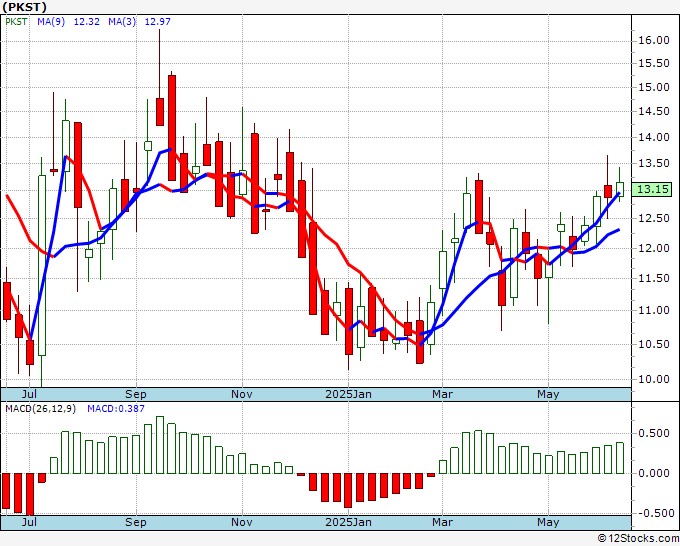The image size is (680, 546).
Task: Click the 16.00 price axis label
Action: pyautogui.click(x=654, y=41)
